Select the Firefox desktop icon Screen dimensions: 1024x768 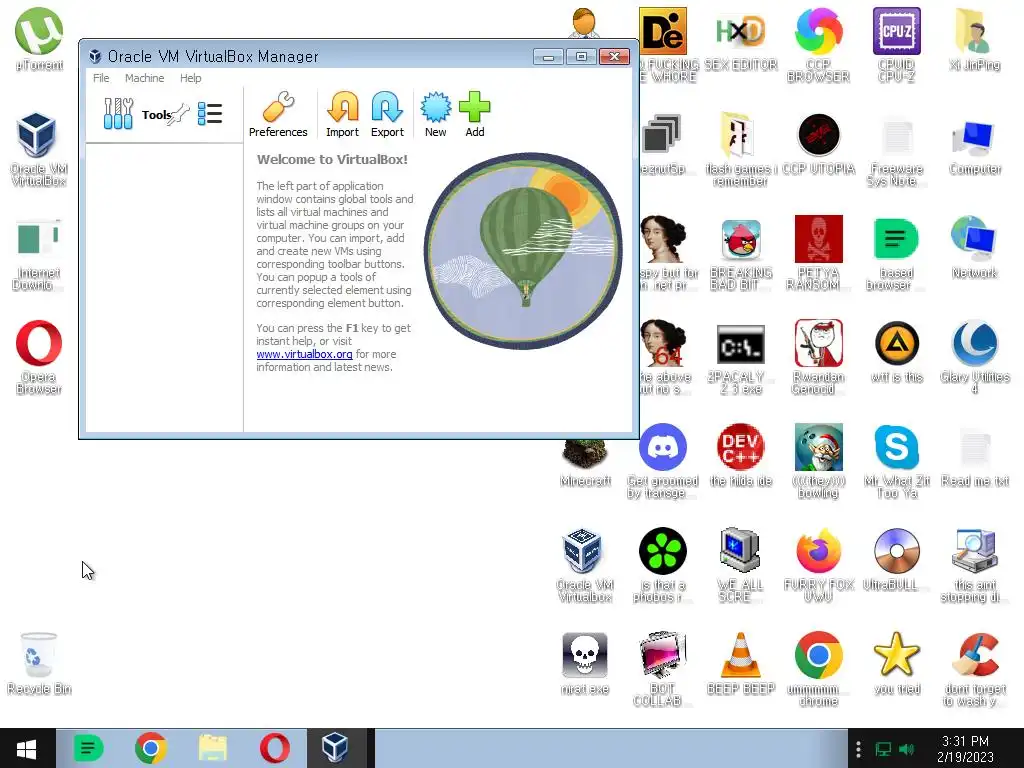(818, 565)
